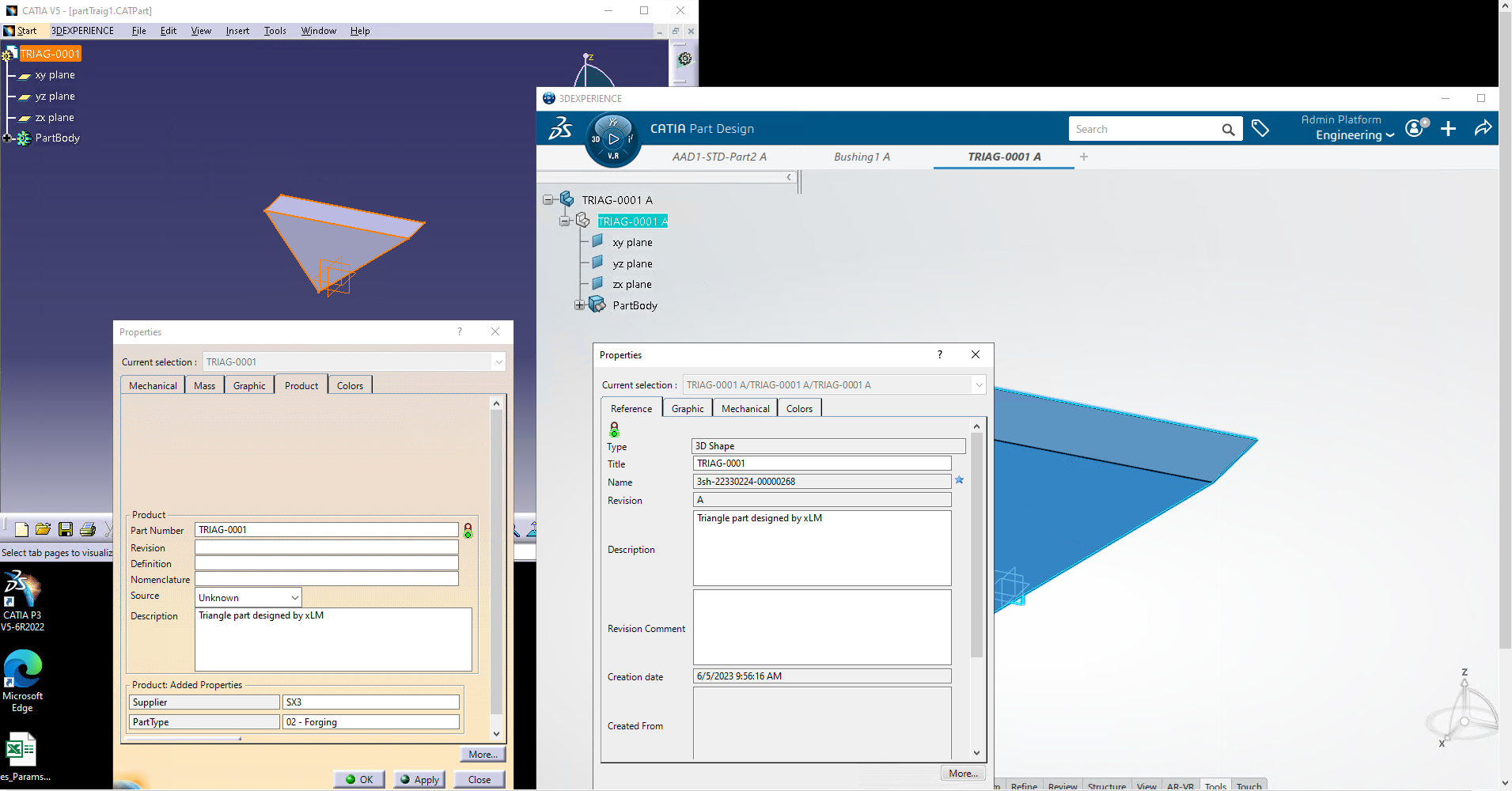Switch to the Bushing1 A document tab
1512x791 pixels.
pos(862,157)
